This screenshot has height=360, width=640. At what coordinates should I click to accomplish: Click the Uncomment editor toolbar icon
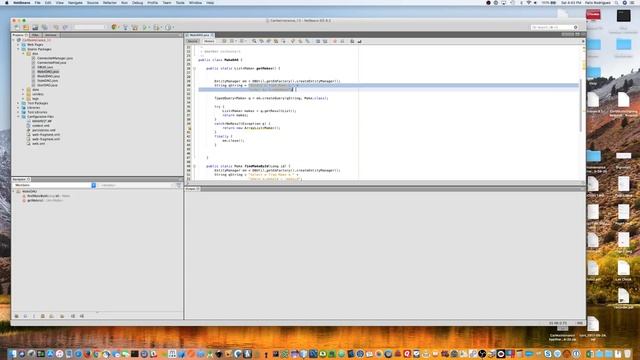[359, 41]
